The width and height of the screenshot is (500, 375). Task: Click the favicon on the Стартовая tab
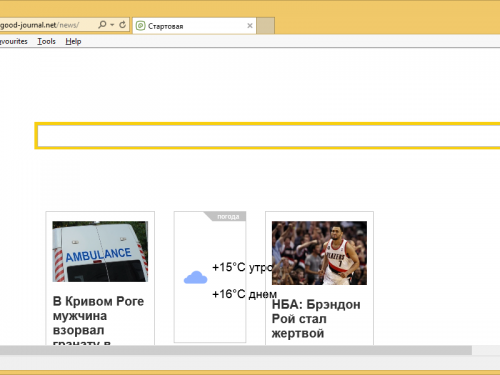(x=141, y=26)
